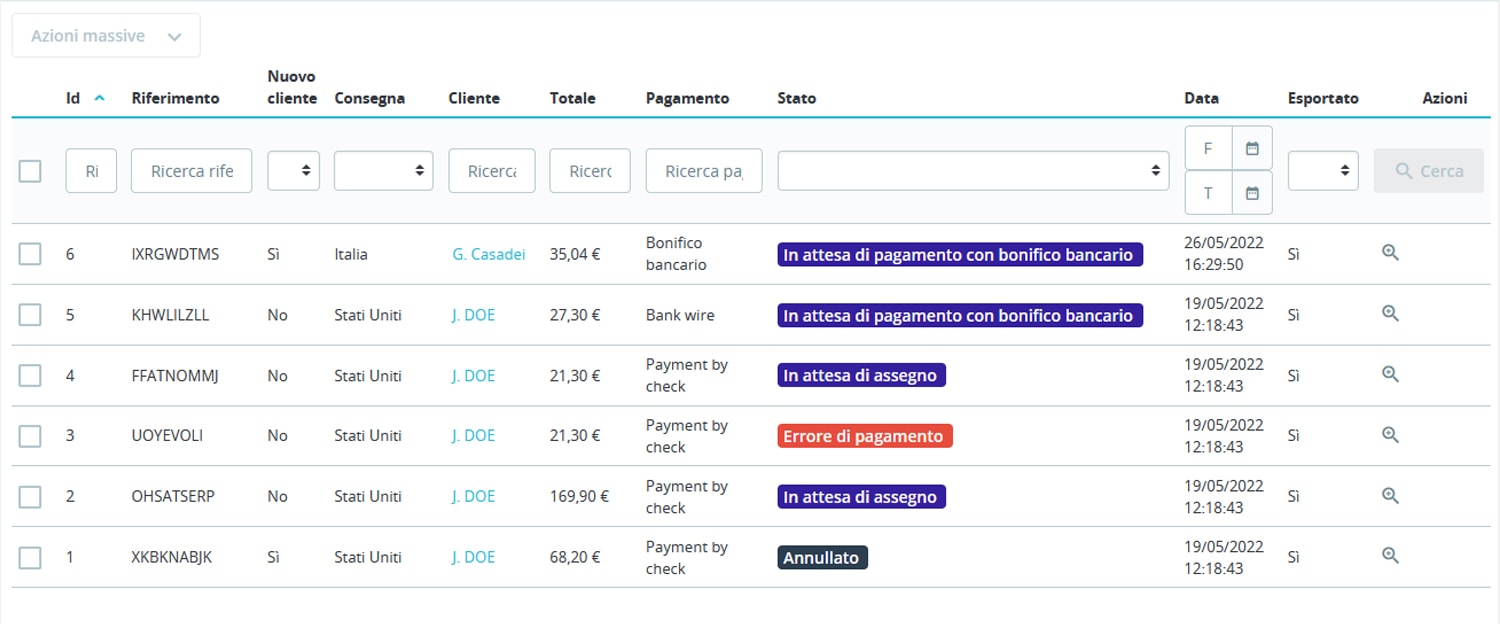View details of order IXRGWDTMS magnifier icon
The width and height of the screenshot is (1500, 624).
click(x=1389, y=253)
